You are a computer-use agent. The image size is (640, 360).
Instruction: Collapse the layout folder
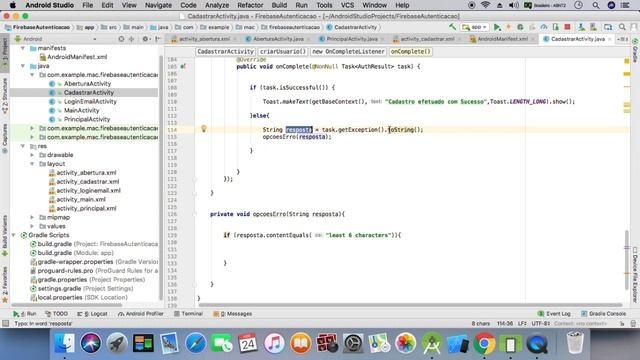point(32,164)
